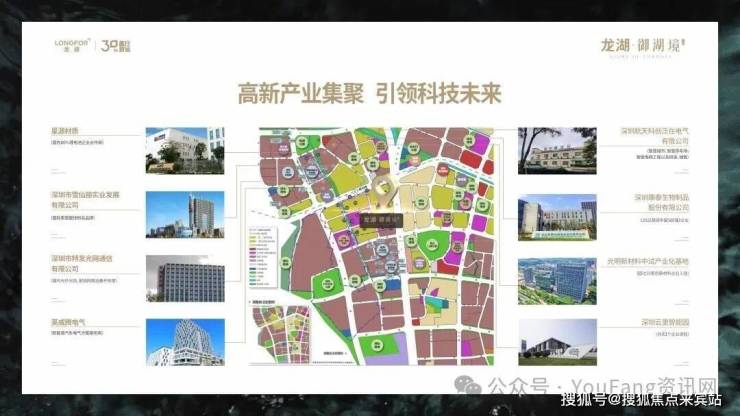Open the 深圳航天科创泛在电气 building photo
Viewport: 740px width, 416px height.
[556, 149]
